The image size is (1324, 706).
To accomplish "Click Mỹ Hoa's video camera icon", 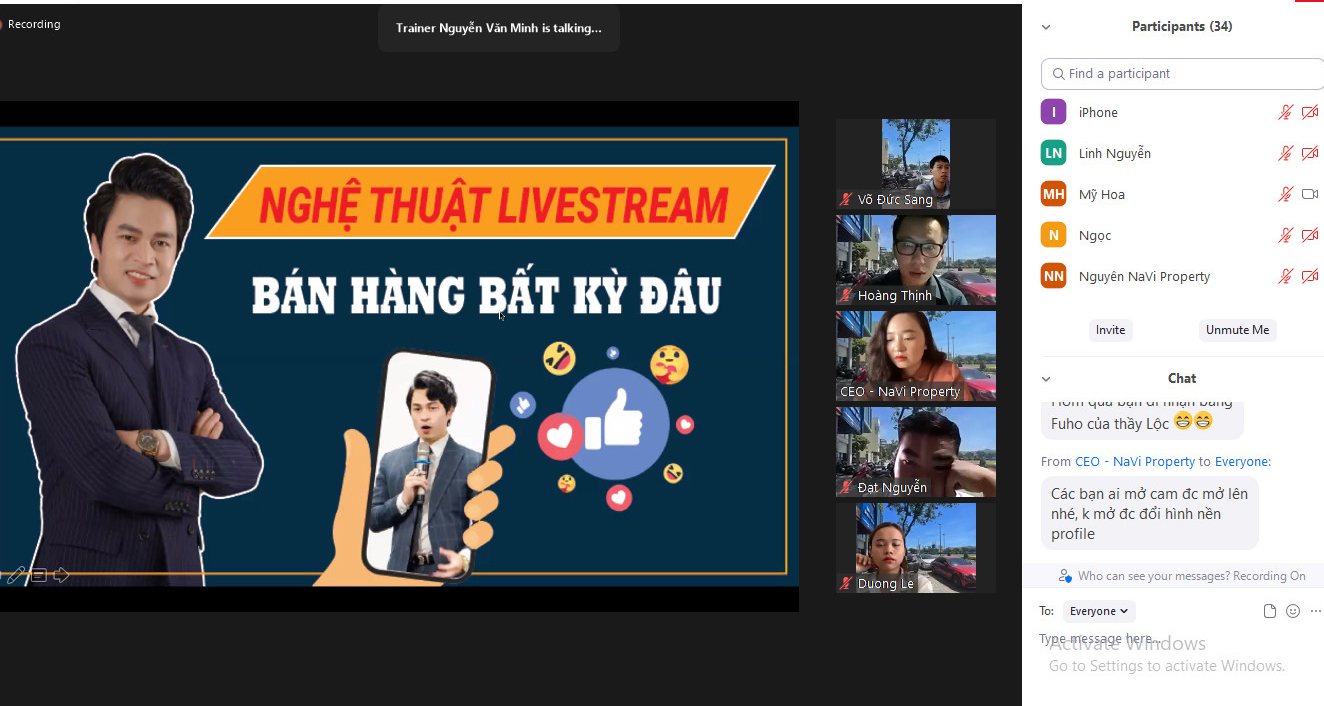I will pos(1310,194).
